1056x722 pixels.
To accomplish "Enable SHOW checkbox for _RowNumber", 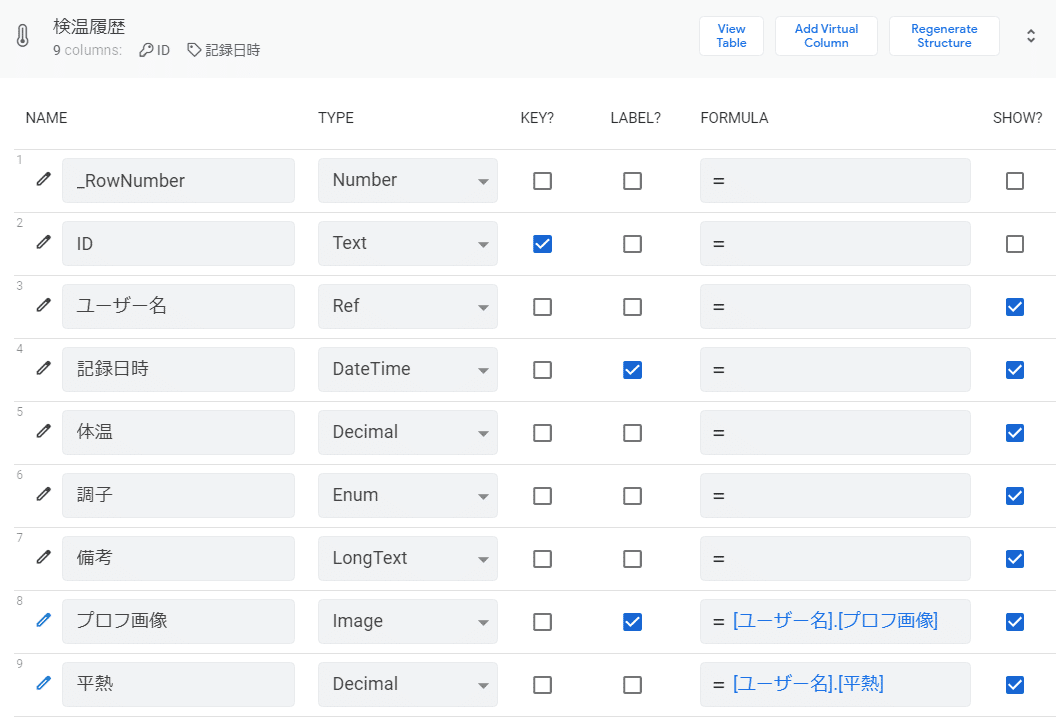I will click(x=1015, y=181).
